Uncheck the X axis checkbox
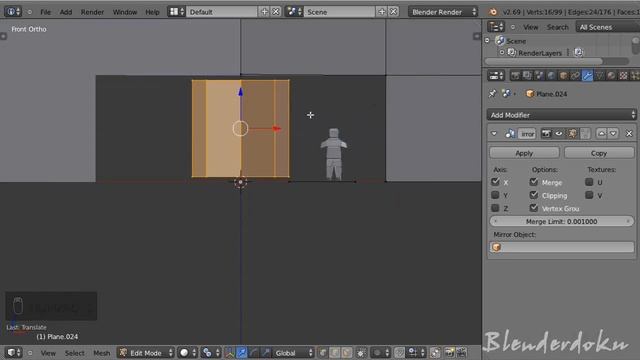Viewport: 640px width, 360px height. (496, 182)
